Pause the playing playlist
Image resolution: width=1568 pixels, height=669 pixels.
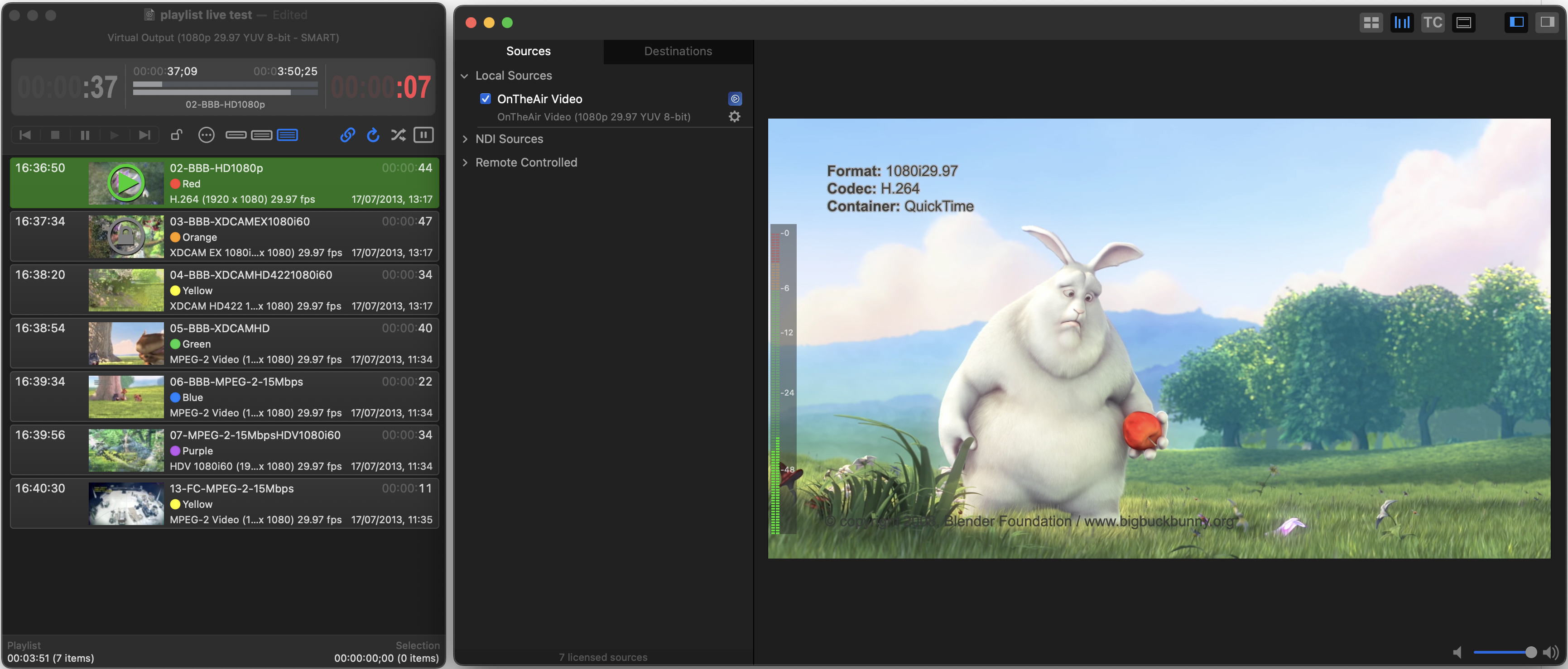[85, 135]
